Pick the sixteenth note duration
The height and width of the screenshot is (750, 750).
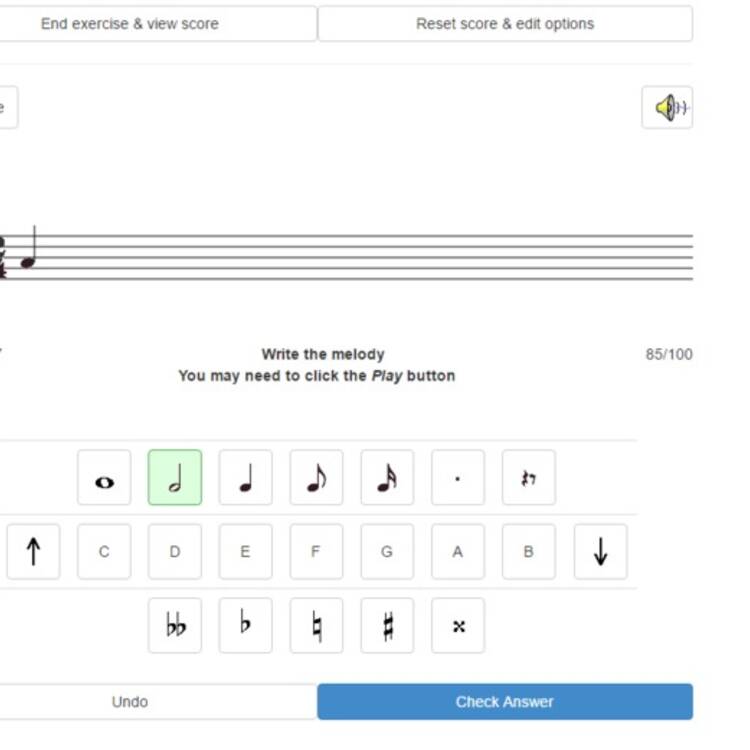coord(387,477)
